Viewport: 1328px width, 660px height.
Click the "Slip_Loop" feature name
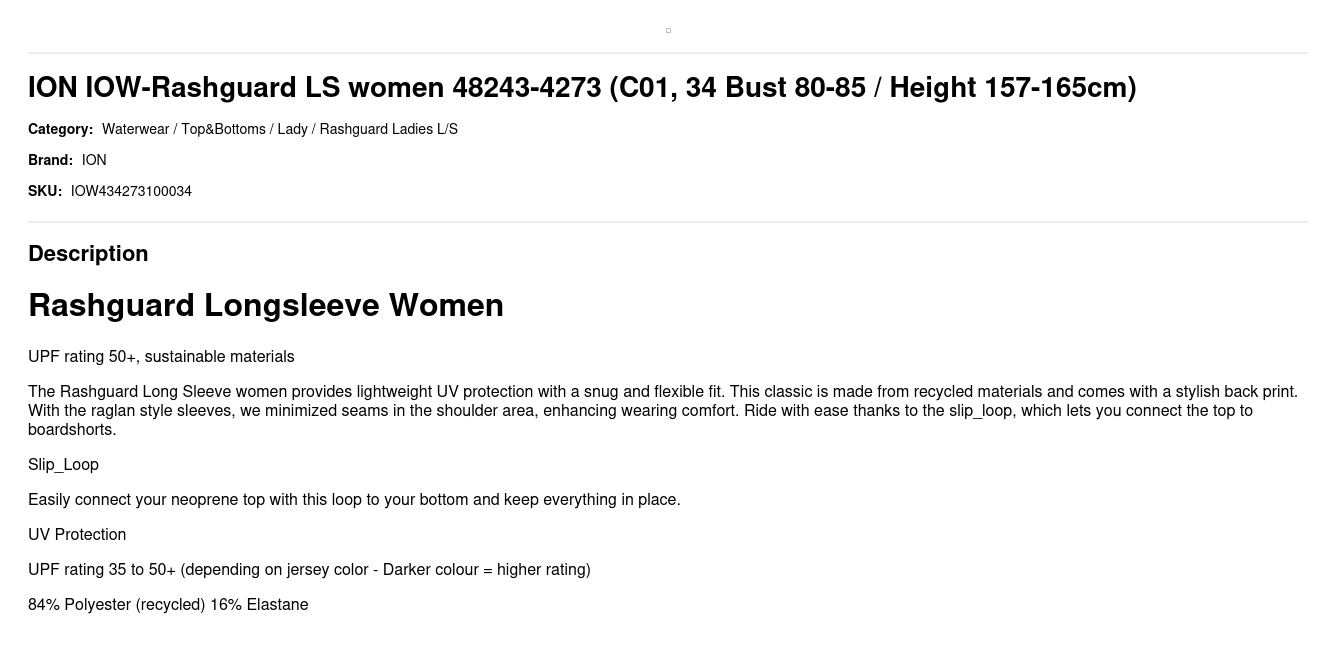point(63,464)
